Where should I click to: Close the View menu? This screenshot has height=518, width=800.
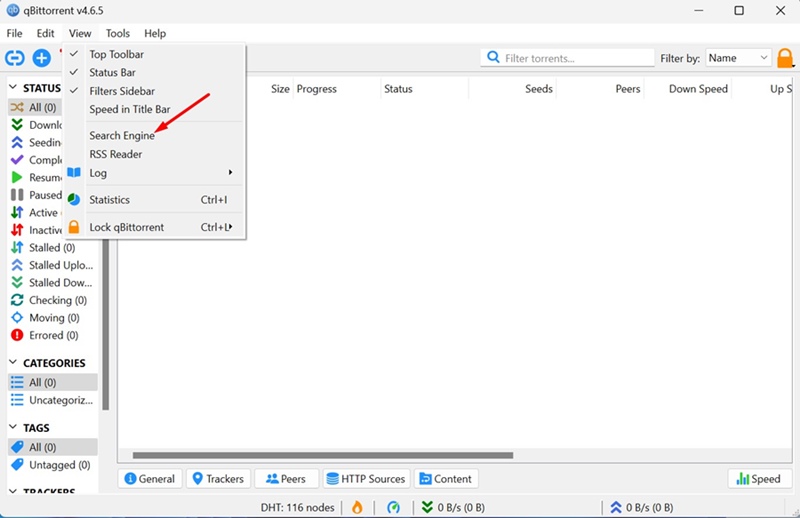click(80, 33)
